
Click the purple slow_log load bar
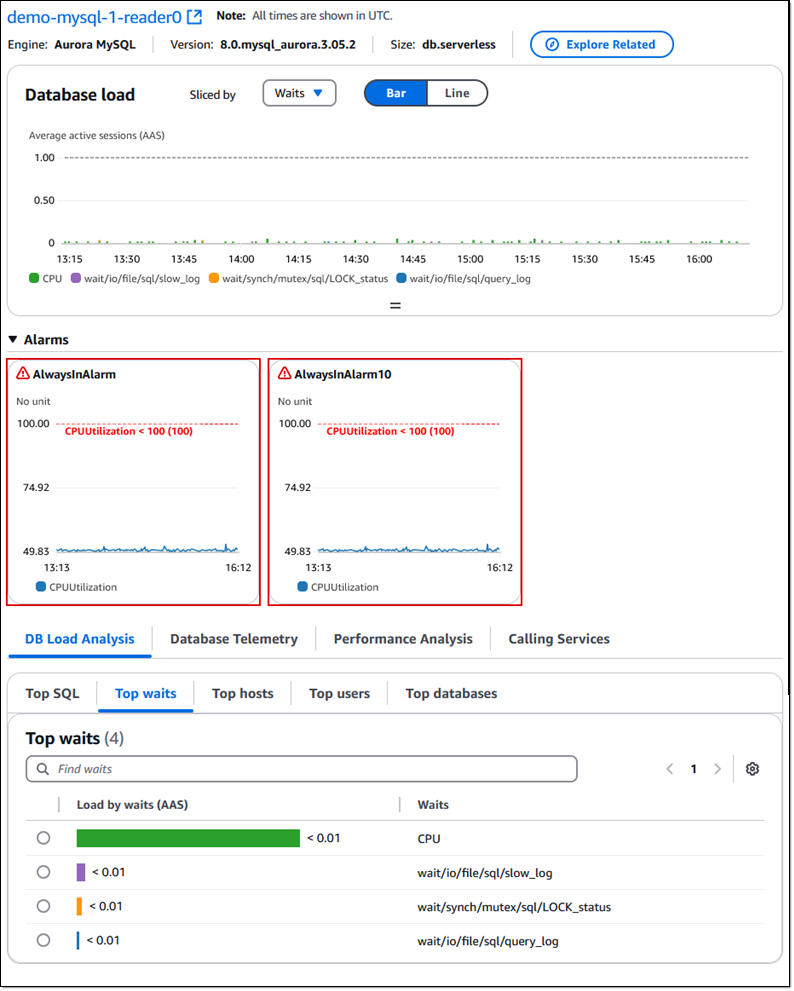81,872
